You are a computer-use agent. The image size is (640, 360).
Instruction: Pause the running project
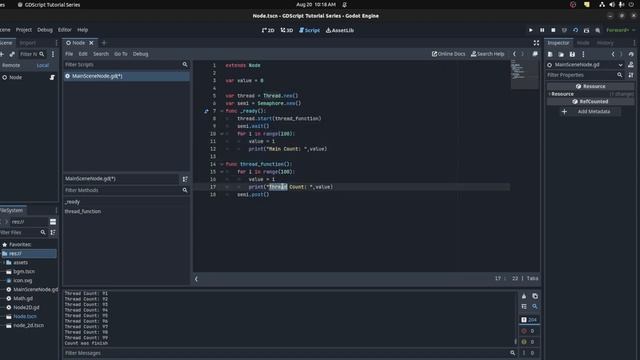pyautogui.click(x=542, y=30)
